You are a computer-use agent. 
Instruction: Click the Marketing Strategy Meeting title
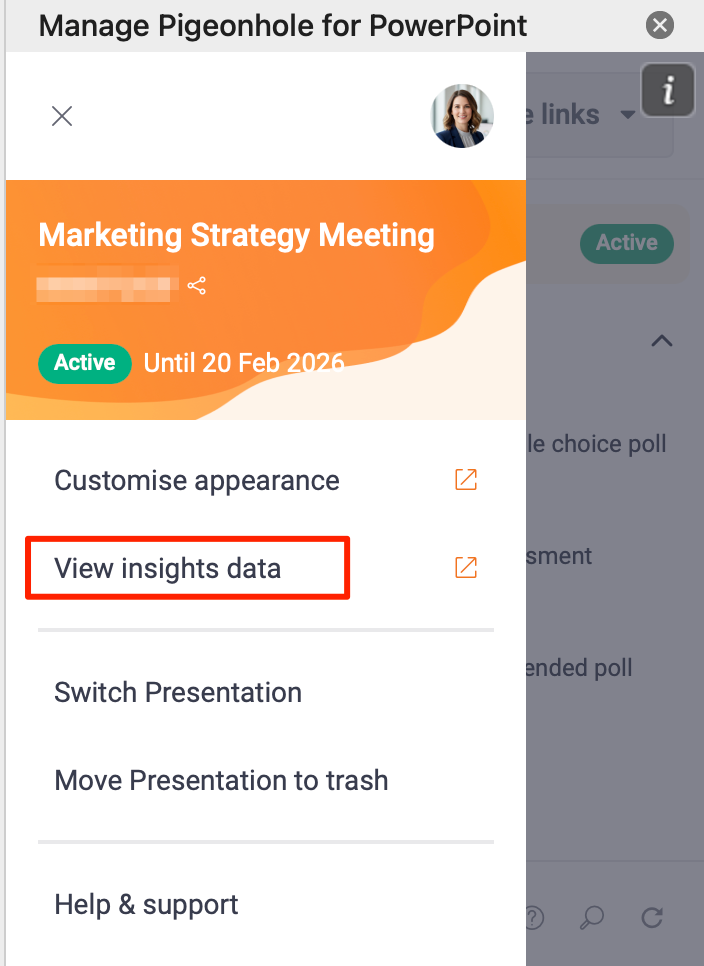(x=236, y=236)
